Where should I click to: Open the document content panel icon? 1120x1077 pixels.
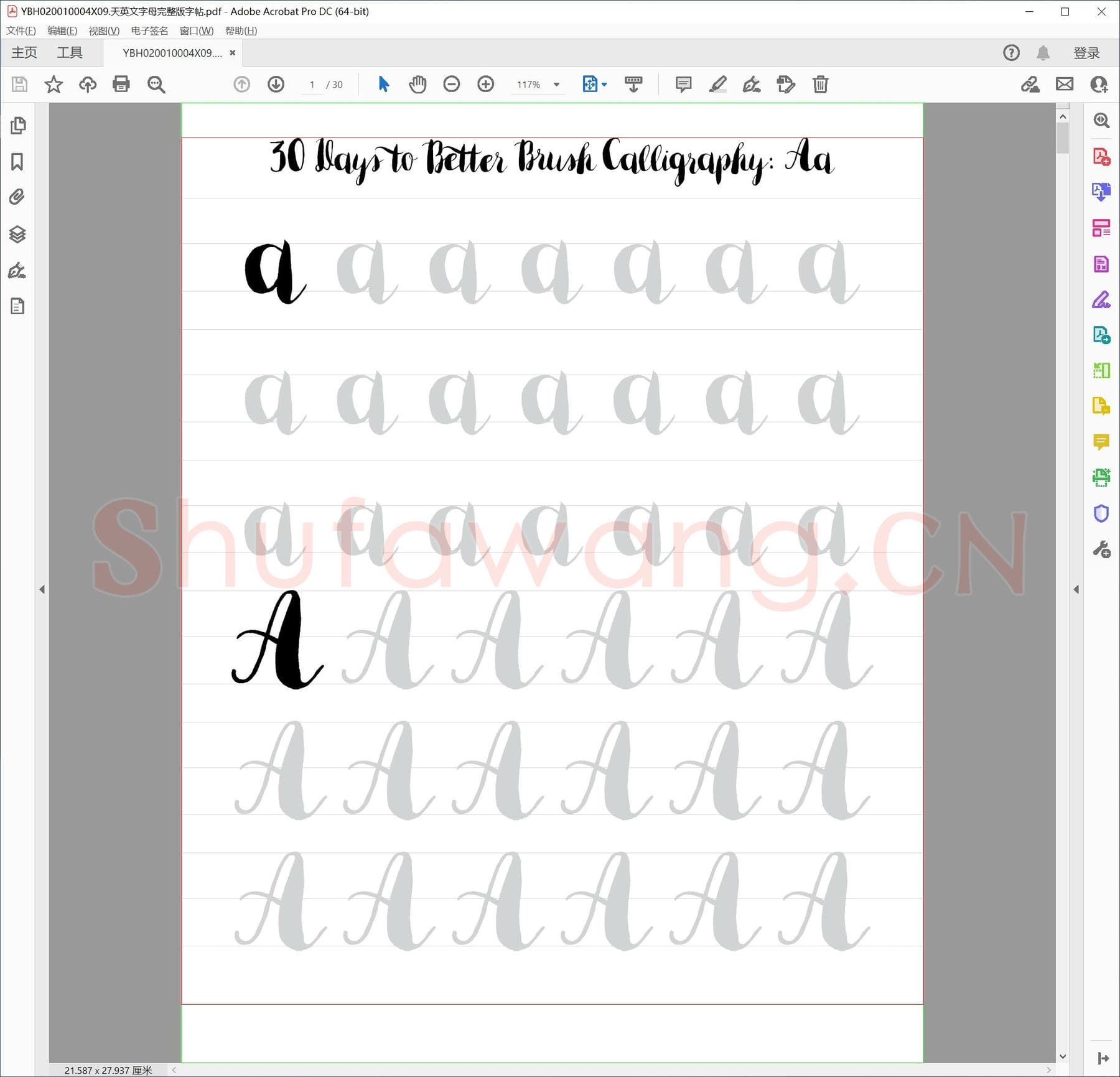click(x=17, y=306)
